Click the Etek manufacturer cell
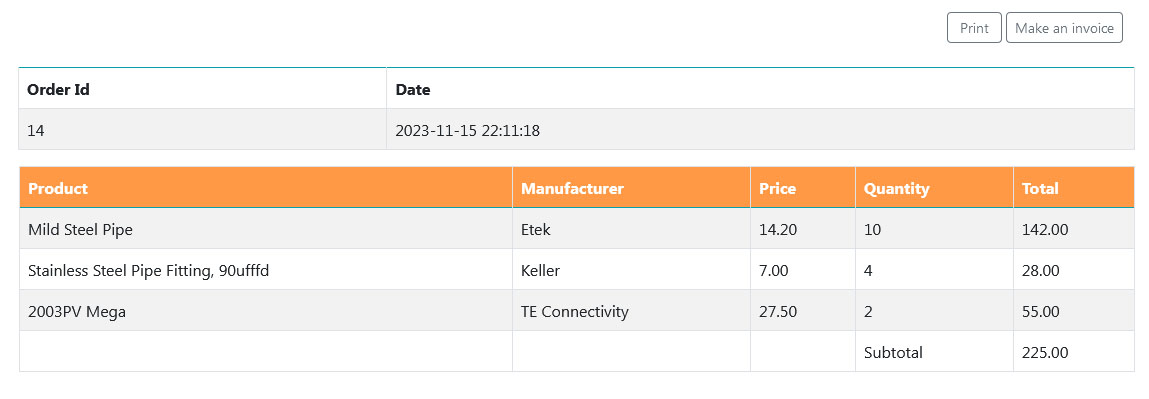This screenshot has width=1149, height=399. coord(631,229)
